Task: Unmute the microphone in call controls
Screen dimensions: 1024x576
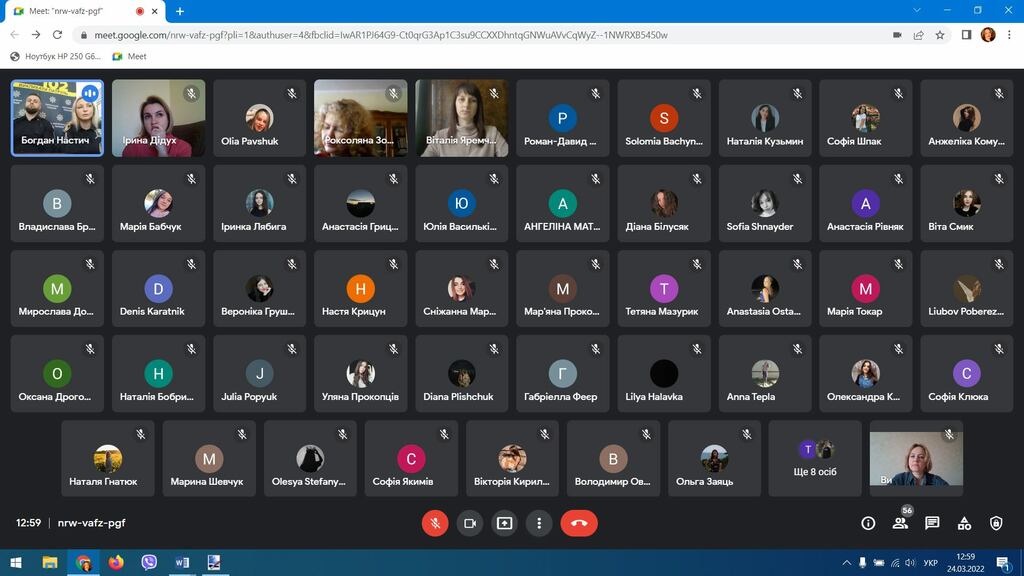Action: click(x=435, y=523)
